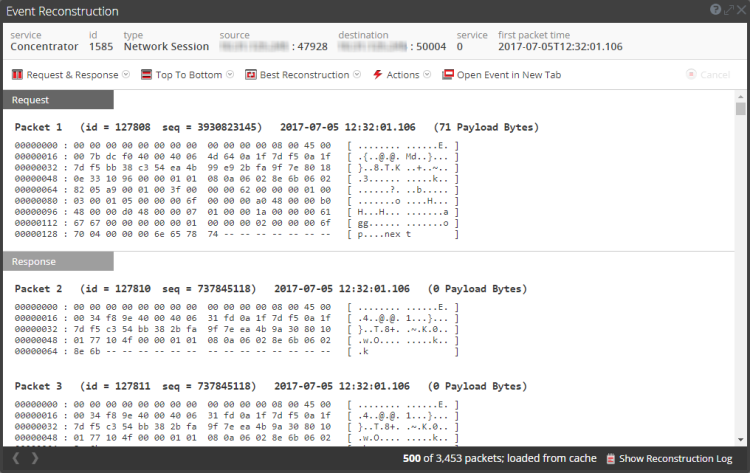This screenshot has width=750, height=473.
Task: Go to previous packet page arrow
Action: click(x=13, y=459)
